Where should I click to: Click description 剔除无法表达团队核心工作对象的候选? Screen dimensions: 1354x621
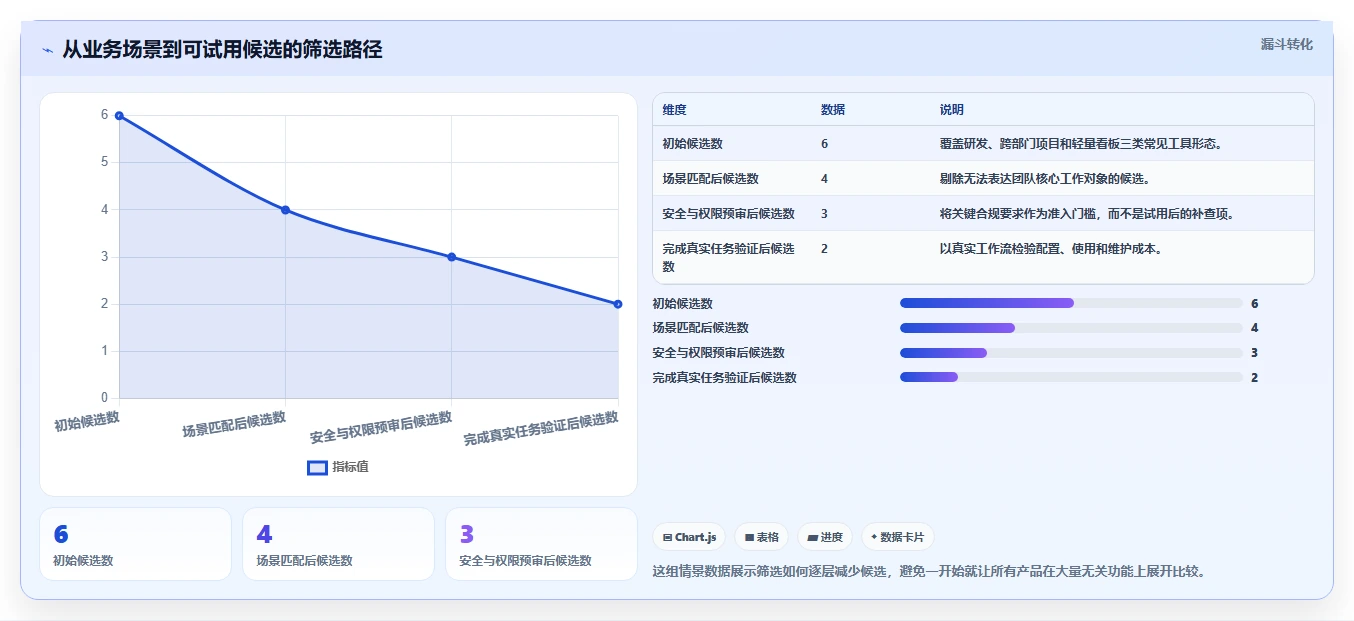coord(1045,179)
